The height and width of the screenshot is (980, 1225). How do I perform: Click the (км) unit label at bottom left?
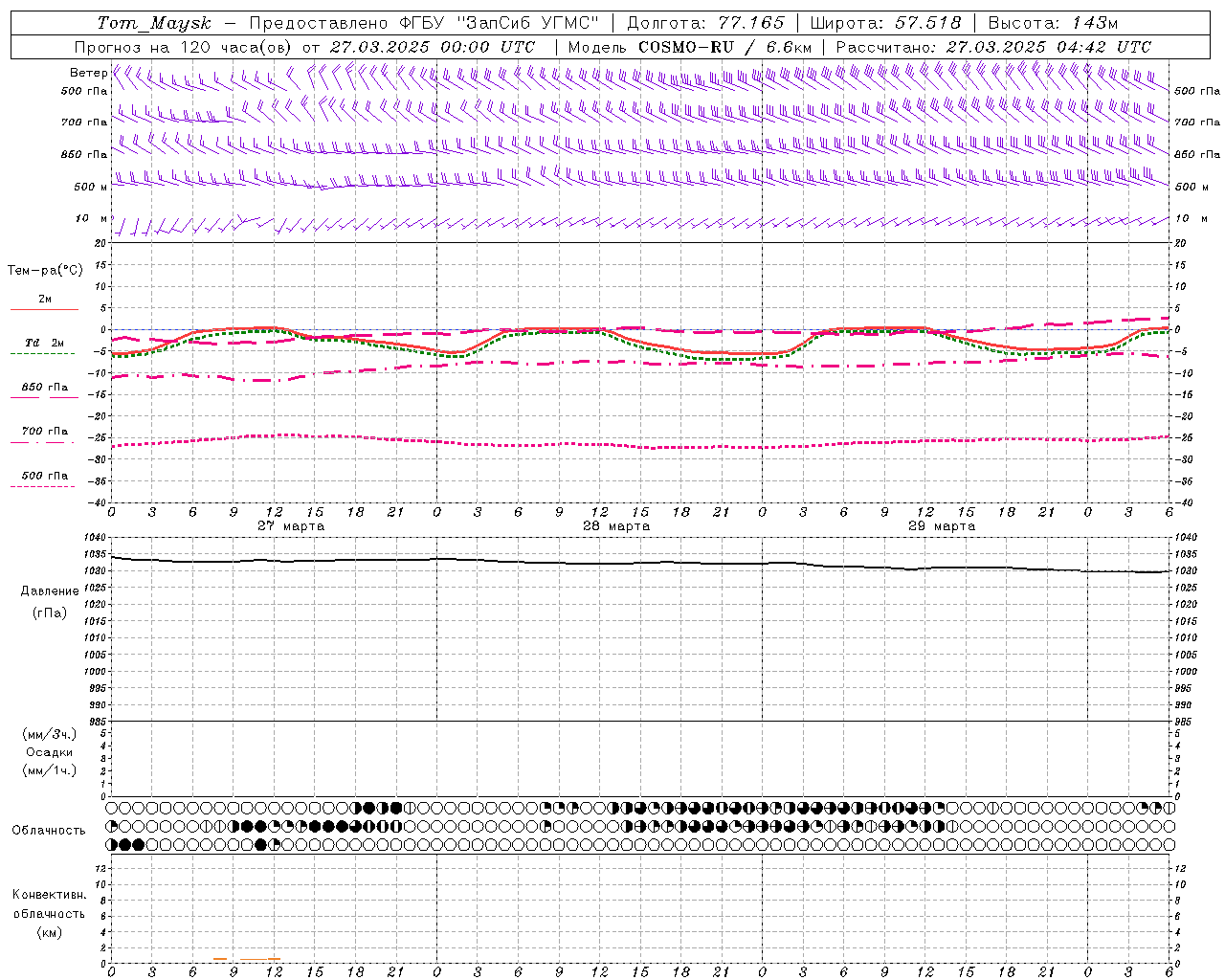pos(50,932)
